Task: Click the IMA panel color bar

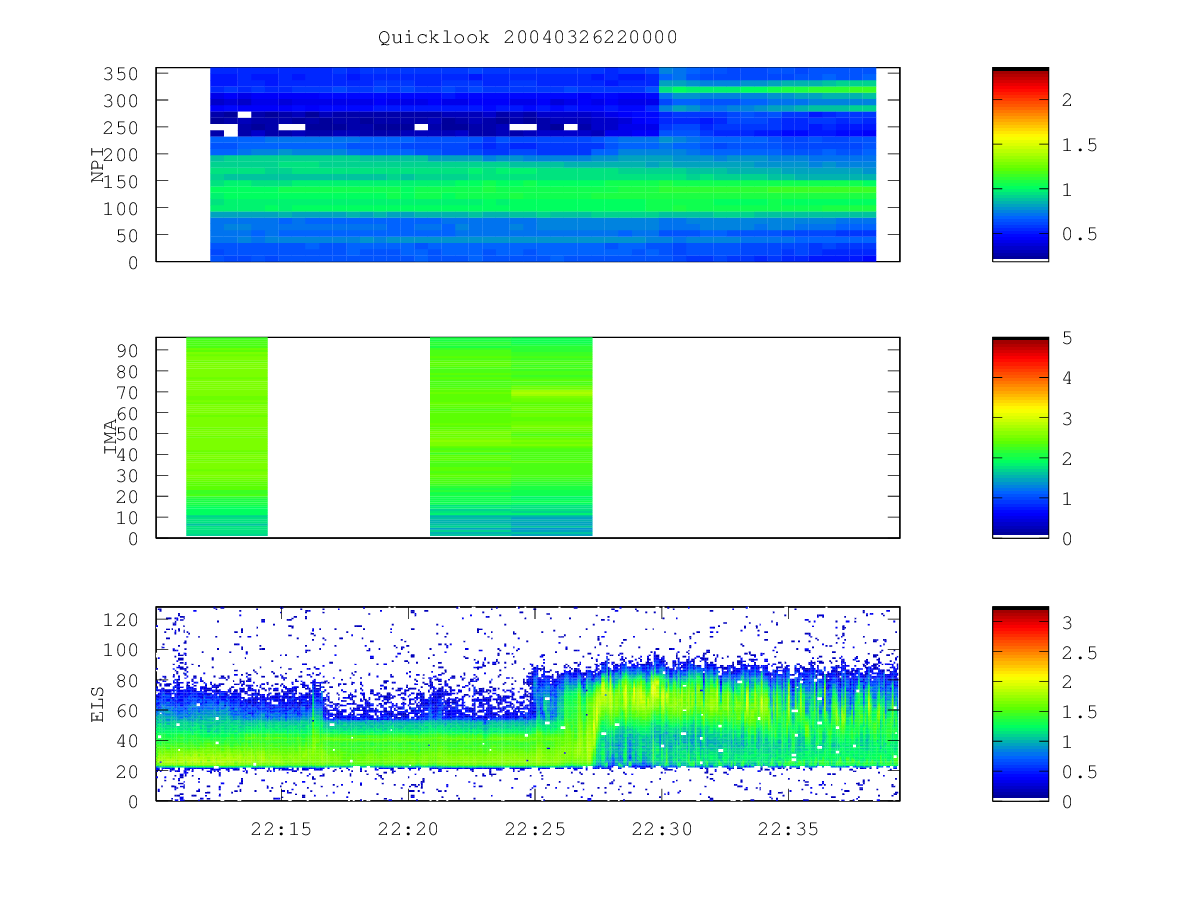Action: point(1020,438)
